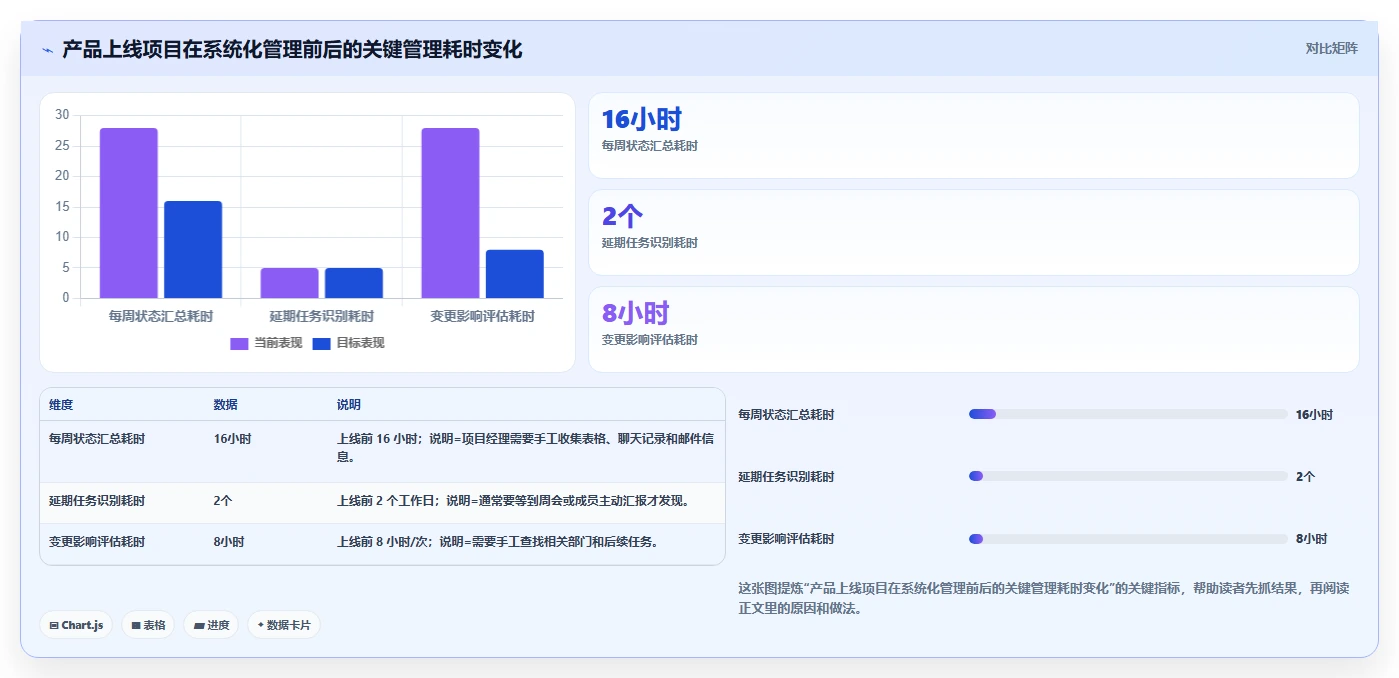The width and height of the screenshot is (1399, 678).
Task: Click the 进度 tag chip
Action: point(211,625)
